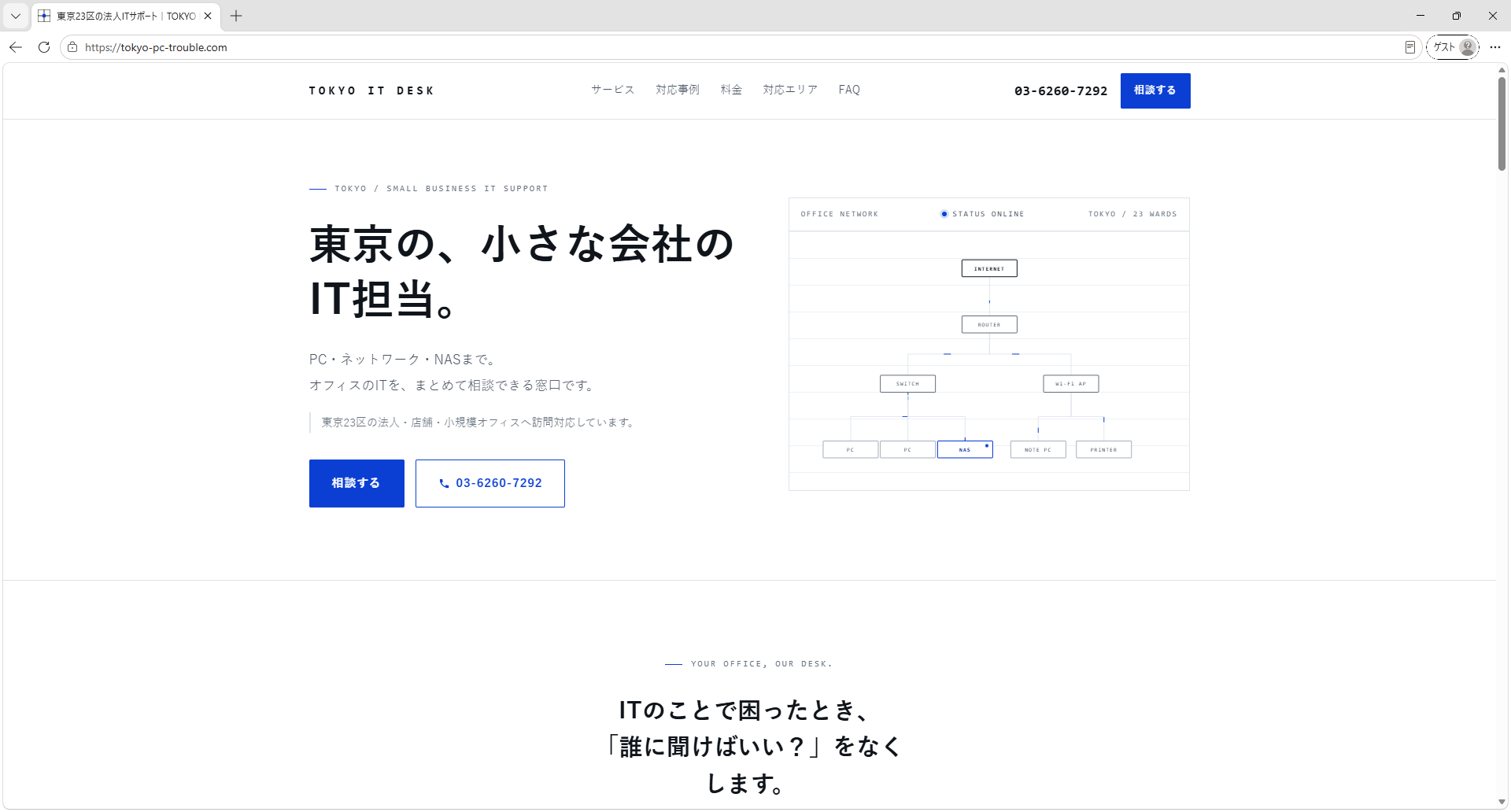This screenshot has width=1511, height=812.
Task: Click the page vertical scrollbar thumb
Action: pyautogui.click(x=1502, y=124)
